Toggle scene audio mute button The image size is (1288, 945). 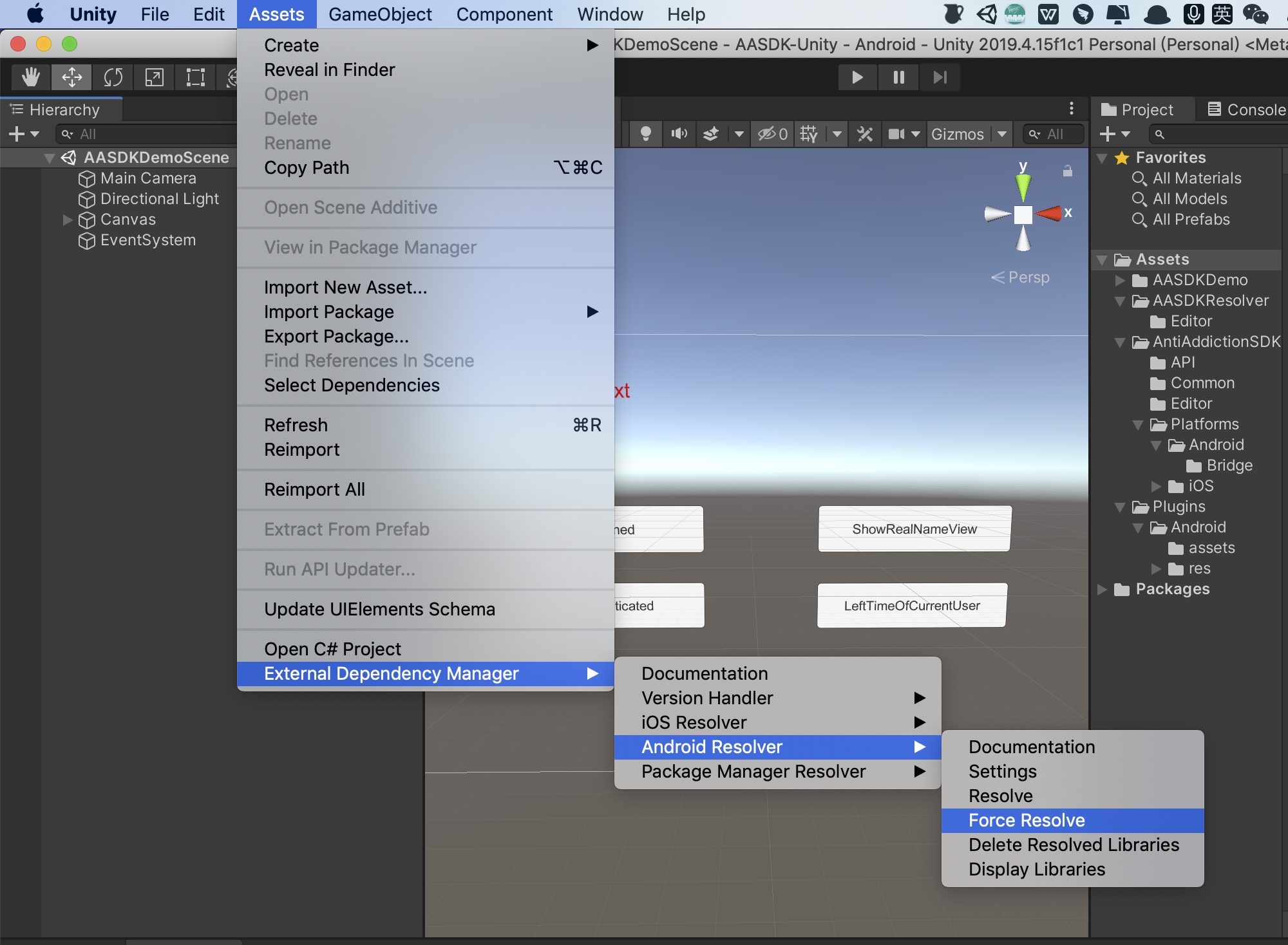[x=679, y=134]
